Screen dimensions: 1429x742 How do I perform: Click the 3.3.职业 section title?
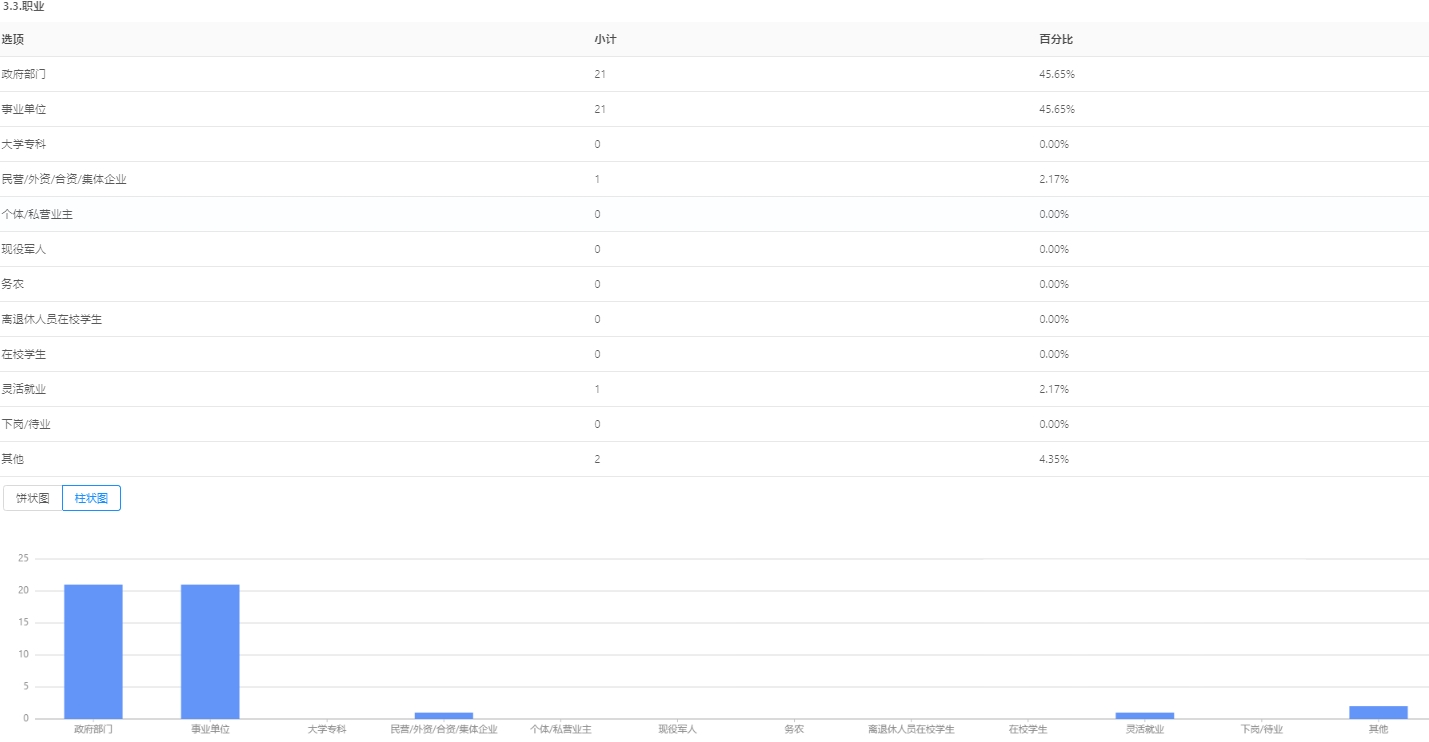coord(23,7)
